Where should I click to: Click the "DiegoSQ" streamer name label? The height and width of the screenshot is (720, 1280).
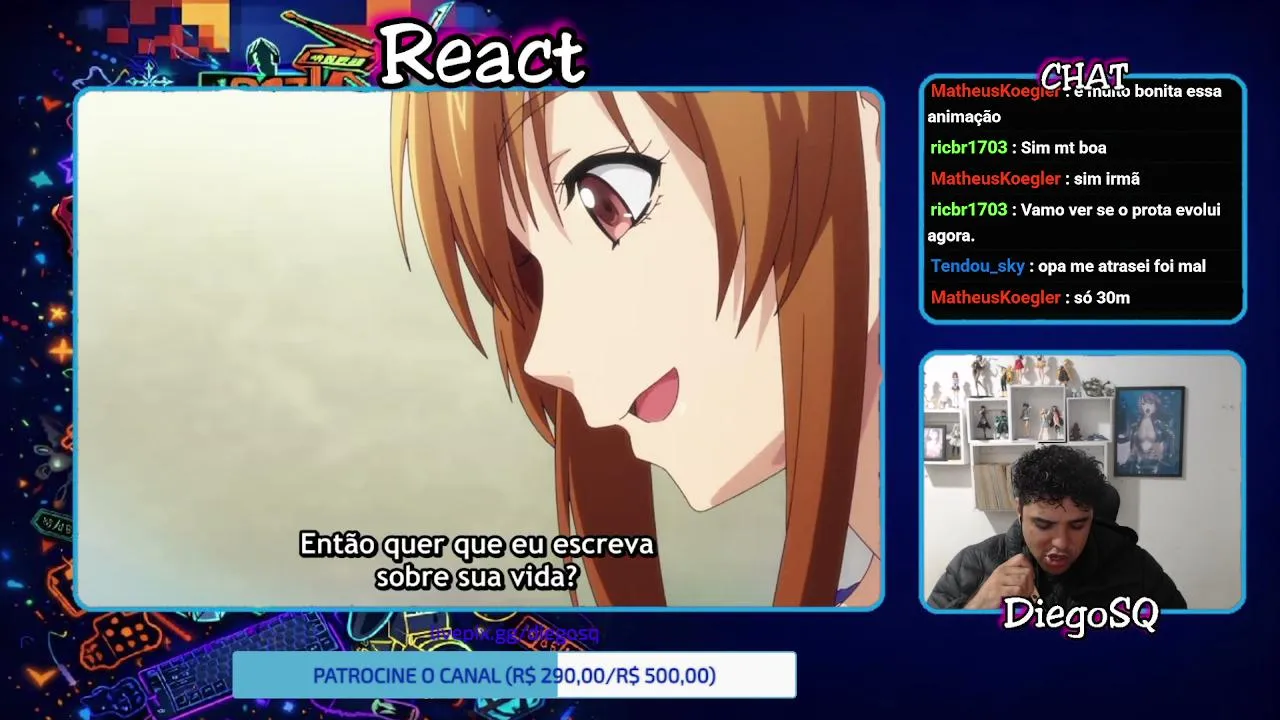(1080, 614)
